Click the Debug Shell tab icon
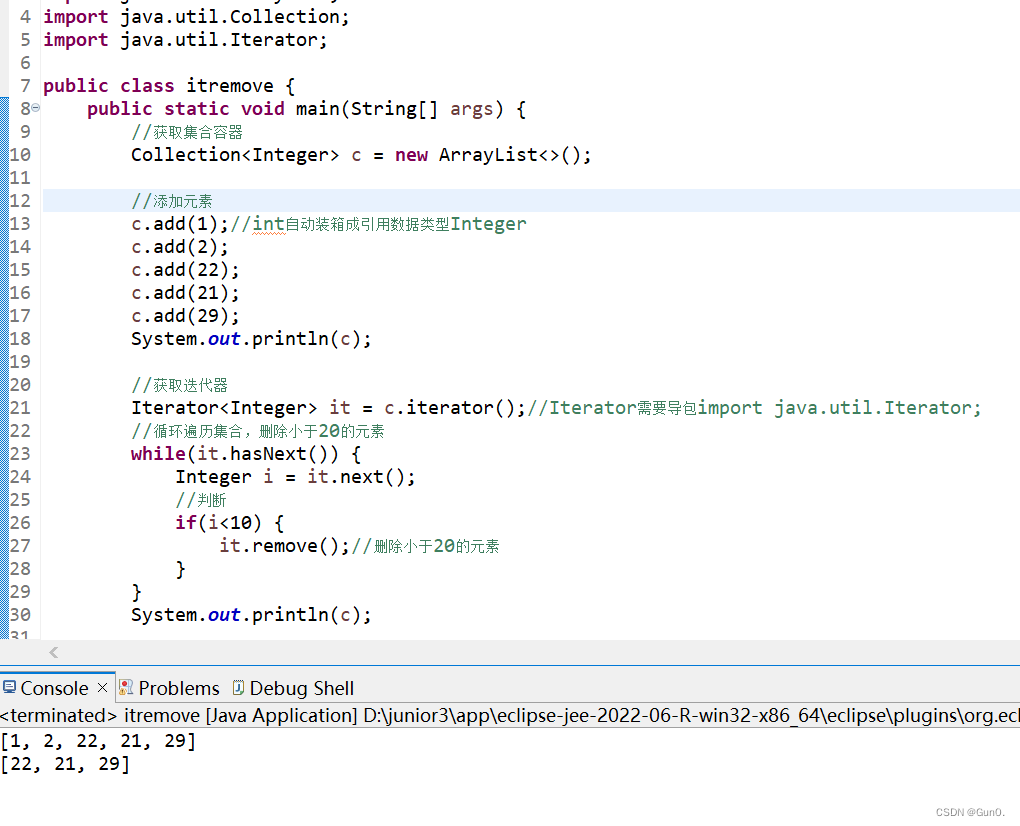Screen dimensions: 1020x826 tap(238, 687)
